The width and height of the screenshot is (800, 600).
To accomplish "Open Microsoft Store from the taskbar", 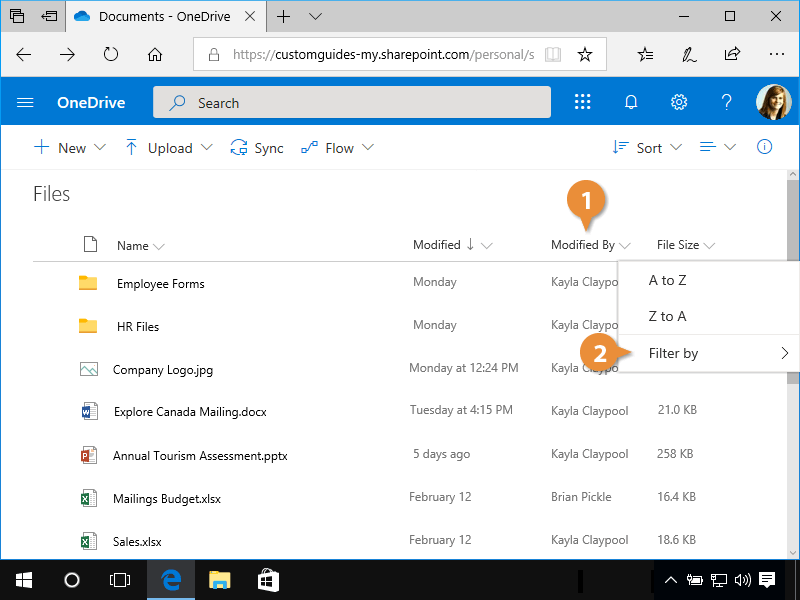I will [x=268, y=580].
